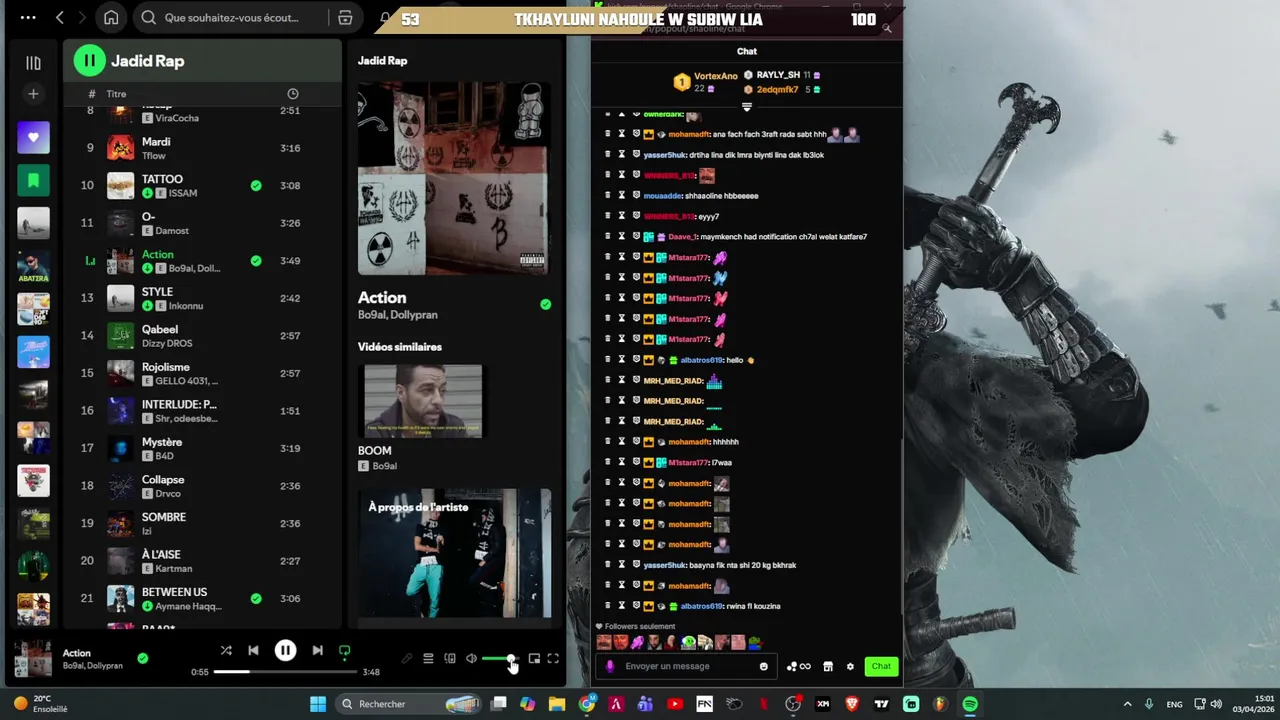Select track Qabeel by Dizzy DROS
1280x720 pixels.
pyautogui.click(x=200, y=335)
